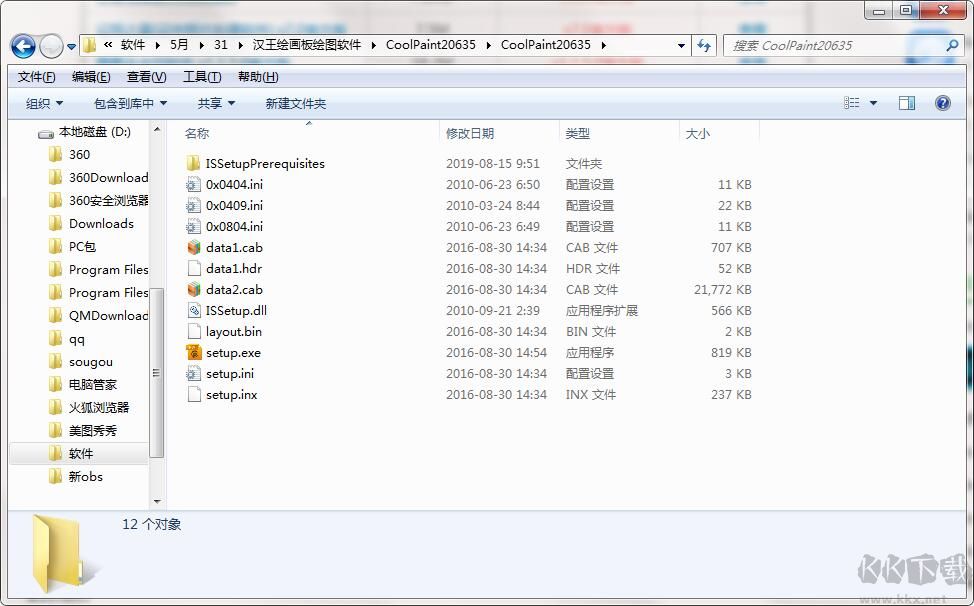The height and width of the screenshot is (606, 974).
Task: Select the data2.cab archive icon
Action: [x=194, y=290]
